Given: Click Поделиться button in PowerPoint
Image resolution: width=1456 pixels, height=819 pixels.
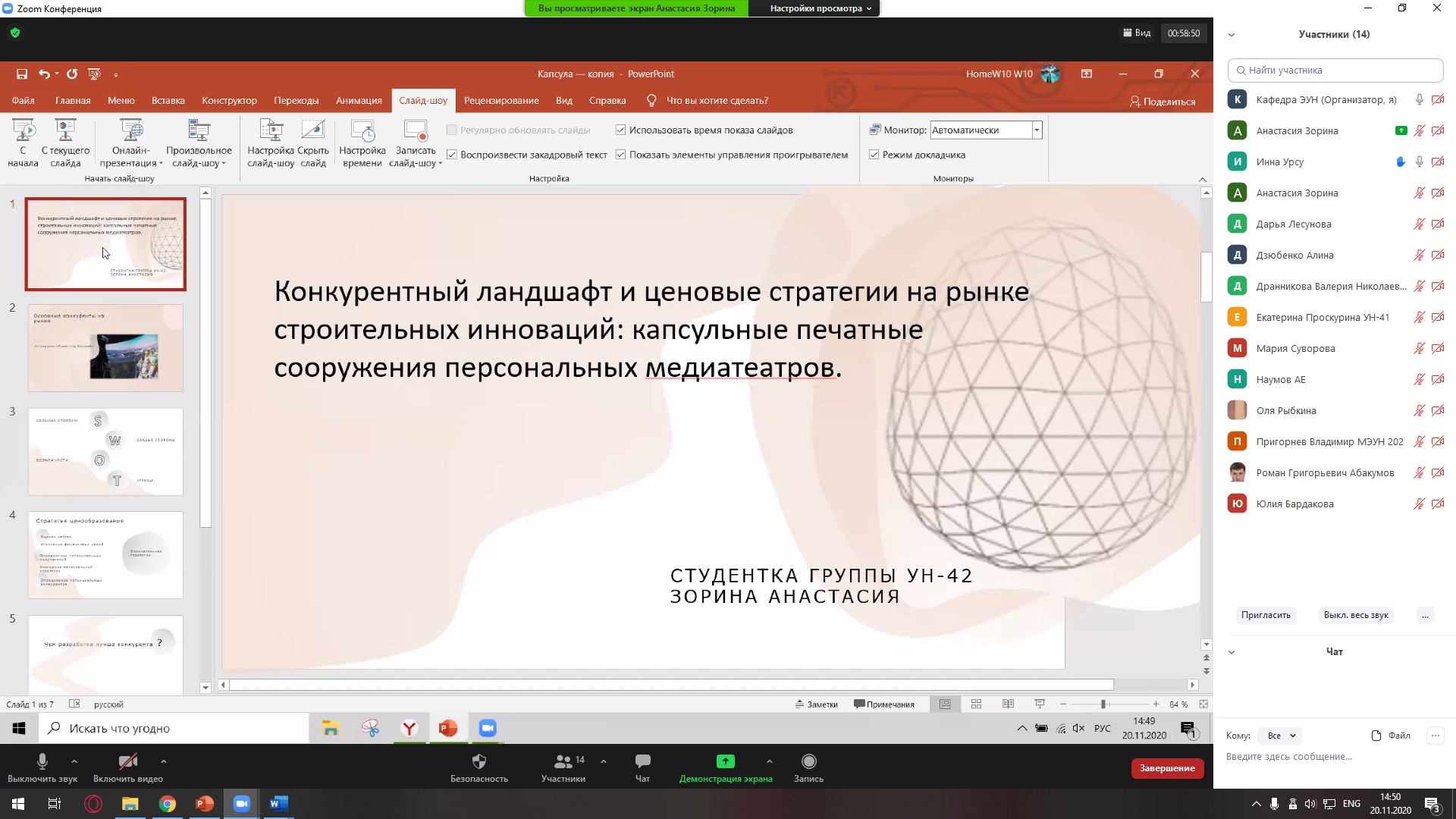Looking at the screenshot, I should point(1163,101).
